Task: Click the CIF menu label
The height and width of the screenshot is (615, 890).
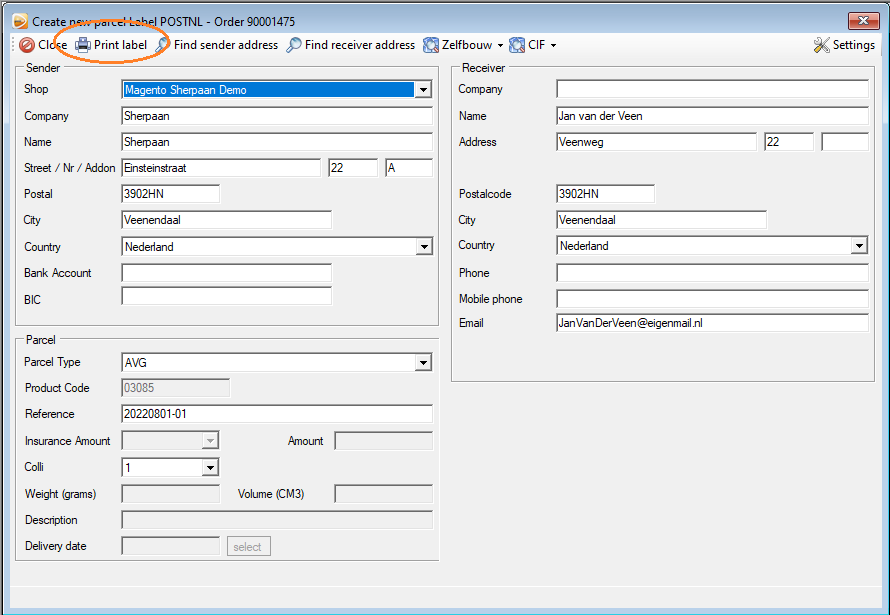Action: (536, 45)
